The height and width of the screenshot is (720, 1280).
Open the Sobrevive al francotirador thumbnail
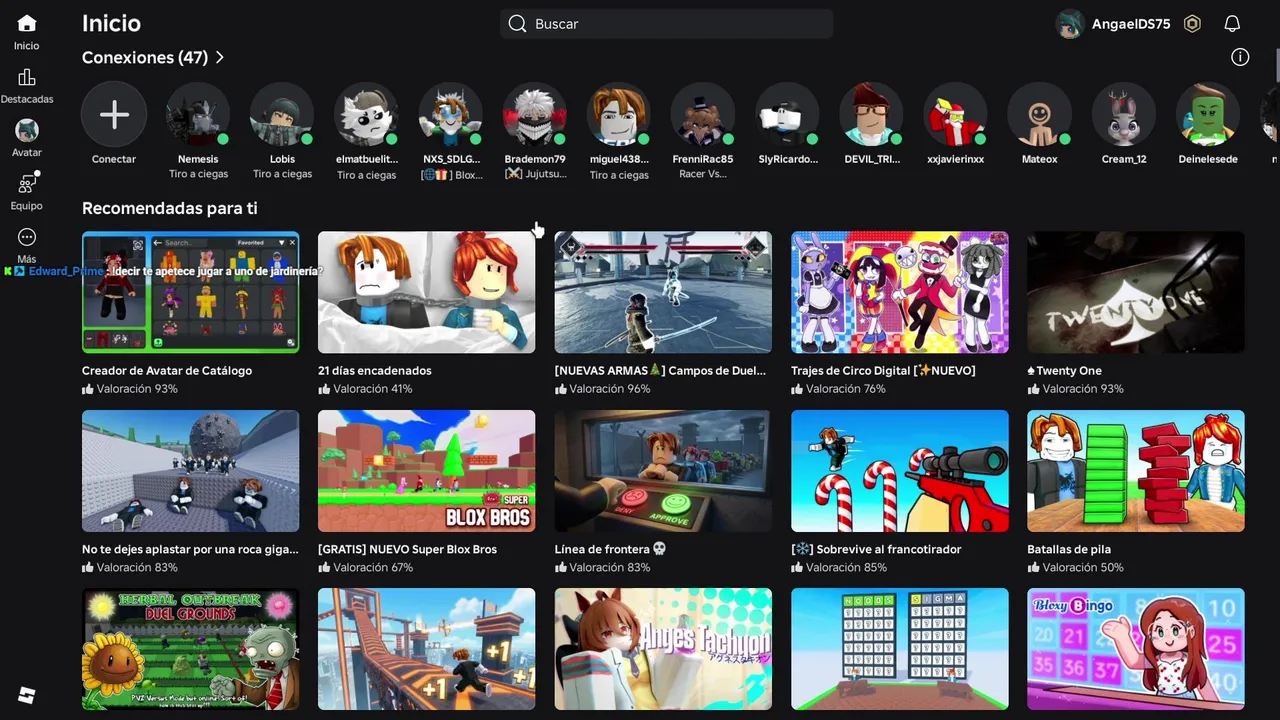tap(900, 471)
